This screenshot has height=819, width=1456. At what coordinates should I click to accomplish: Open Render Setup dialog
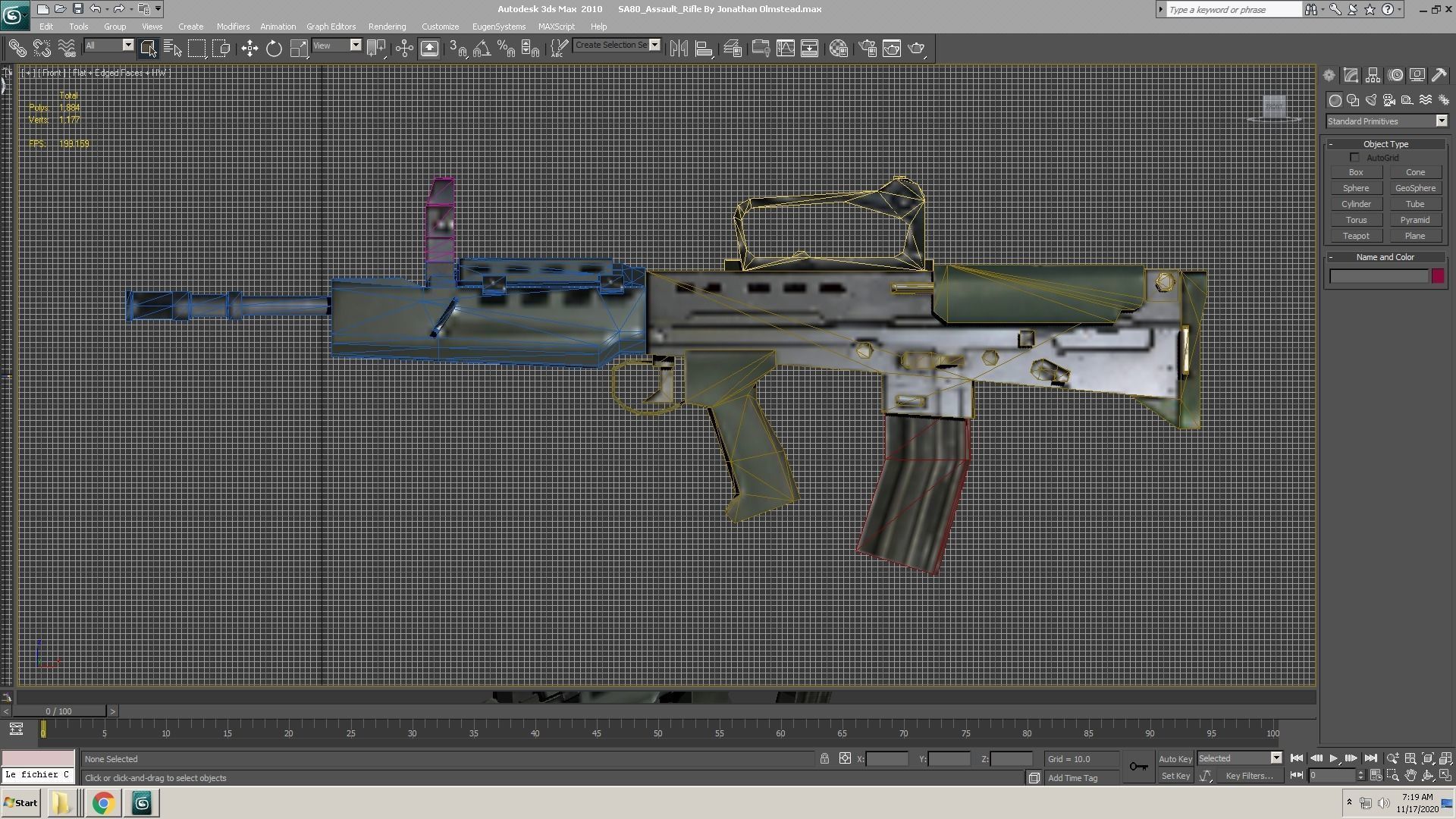[x=868, y=49]
